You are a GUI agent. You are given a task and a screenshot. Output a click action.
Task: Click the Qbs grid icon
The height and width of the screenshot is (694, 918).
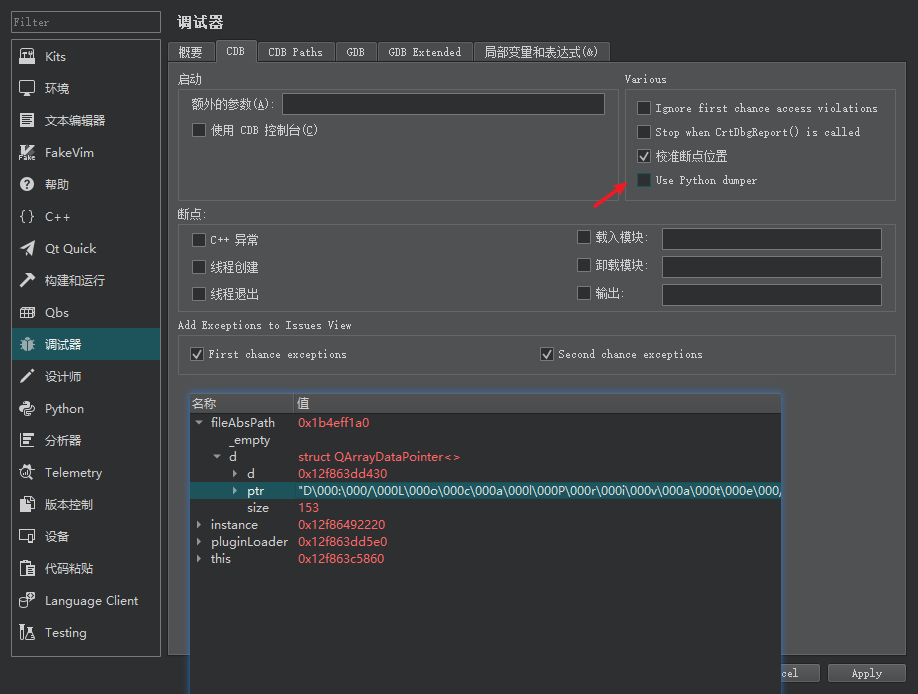28,313
